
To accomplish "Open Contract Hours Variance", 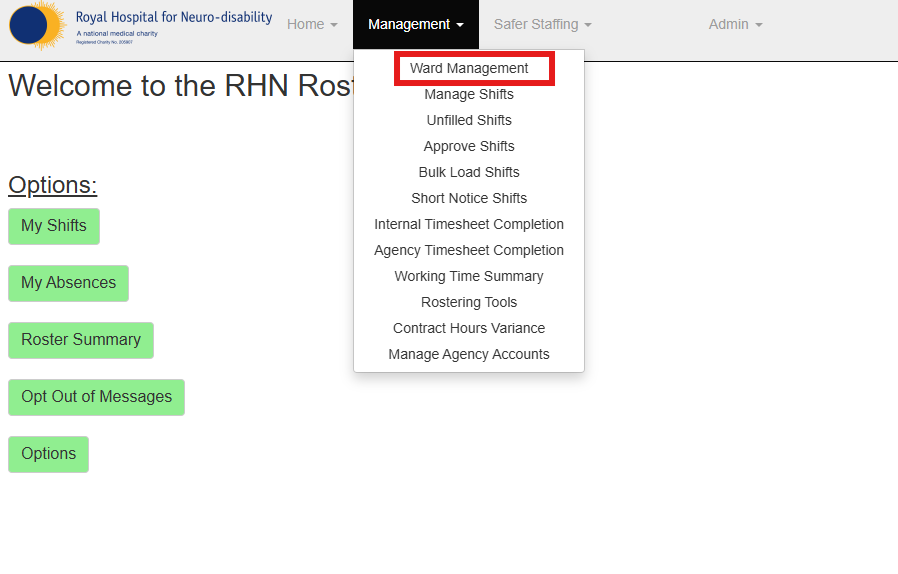I will (469, 328).
